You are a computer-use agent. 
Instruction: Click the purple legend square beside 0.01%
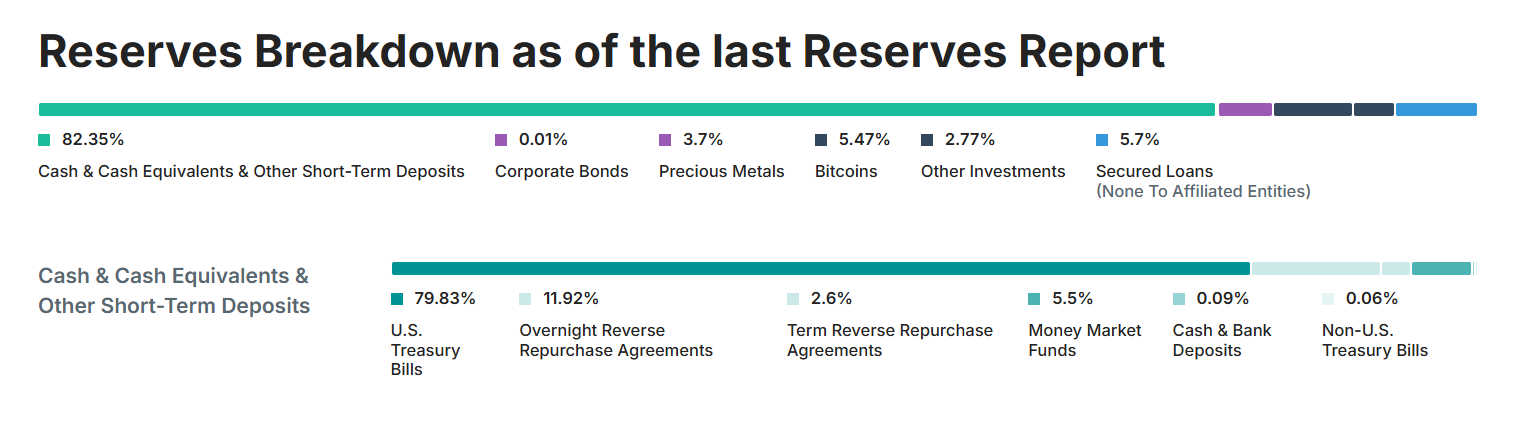click(501, 140)
